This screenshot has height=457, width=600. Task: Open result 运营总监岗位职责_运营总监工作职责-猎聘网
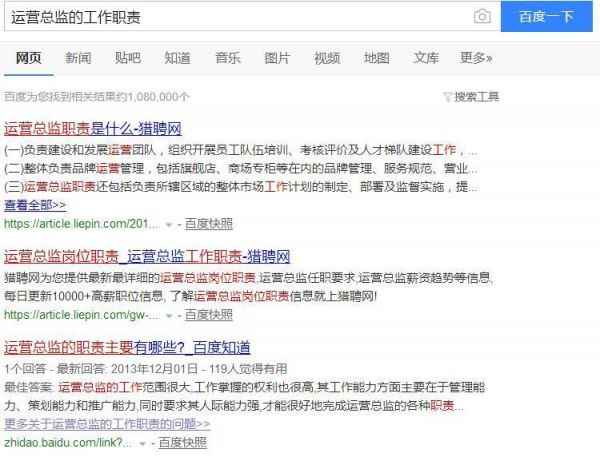pyautogui.click(x=147, y=256)
